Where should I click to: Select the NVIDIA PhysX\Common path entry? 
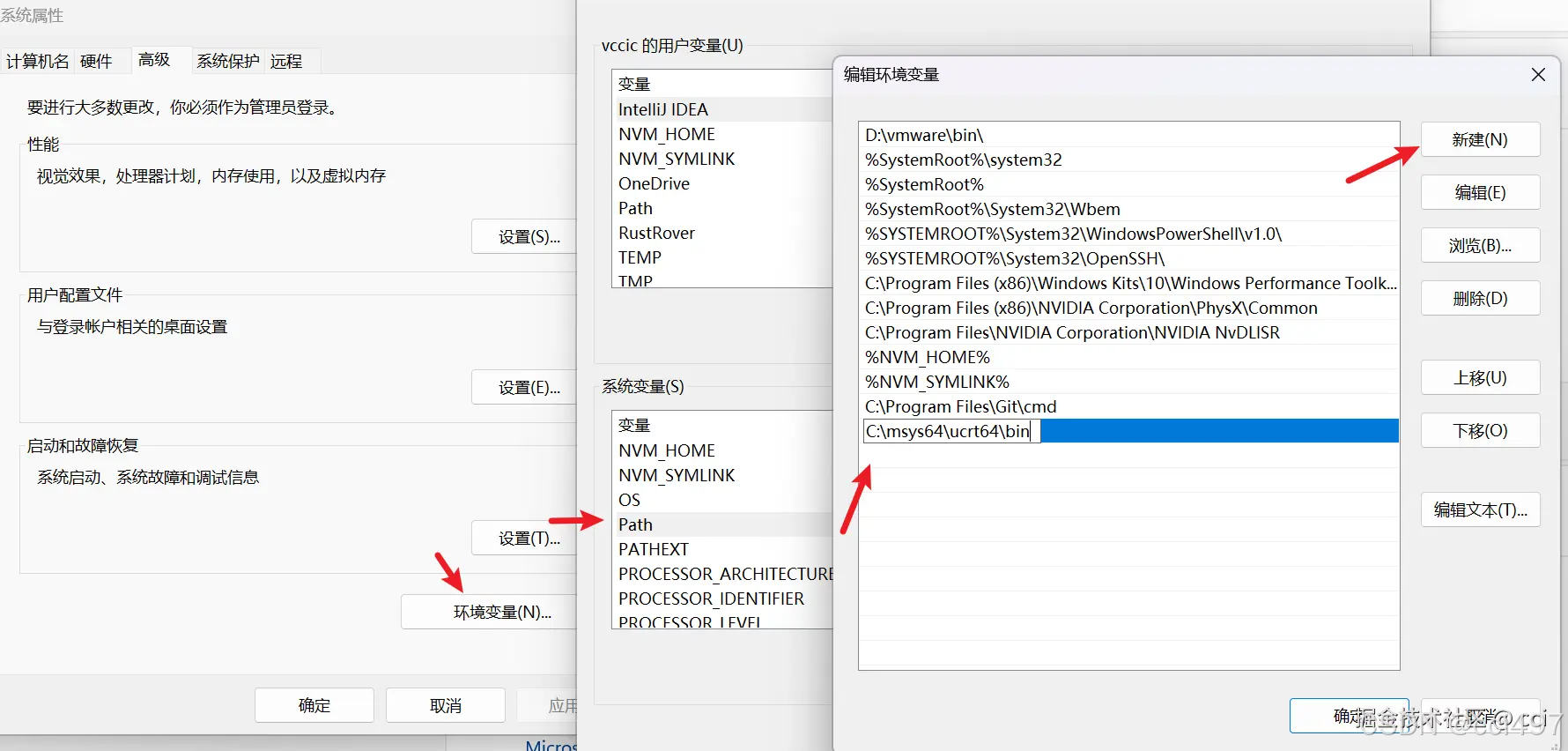(1128, 308)
